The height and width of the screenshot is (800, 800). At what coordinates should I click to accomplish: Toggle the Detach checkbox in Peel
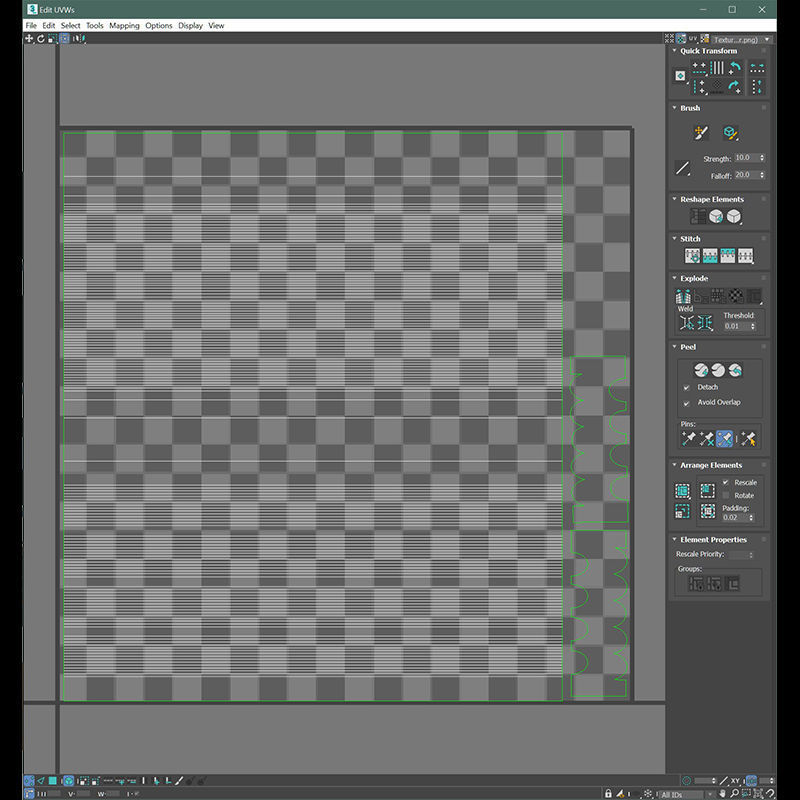click(x=687, y=388)
